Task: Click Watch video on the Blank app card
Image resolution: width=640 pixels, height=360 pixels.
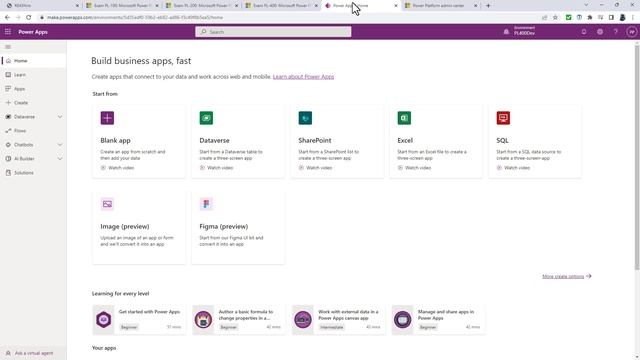Action: pyautogui.click(x=117, y=168)
